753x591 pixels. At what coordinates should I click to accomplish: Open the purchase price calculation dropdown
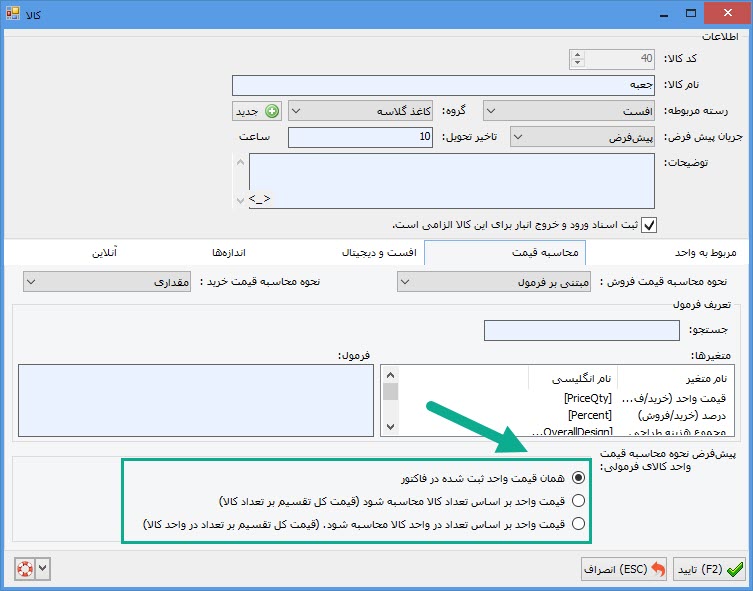[x=105, y=282]
